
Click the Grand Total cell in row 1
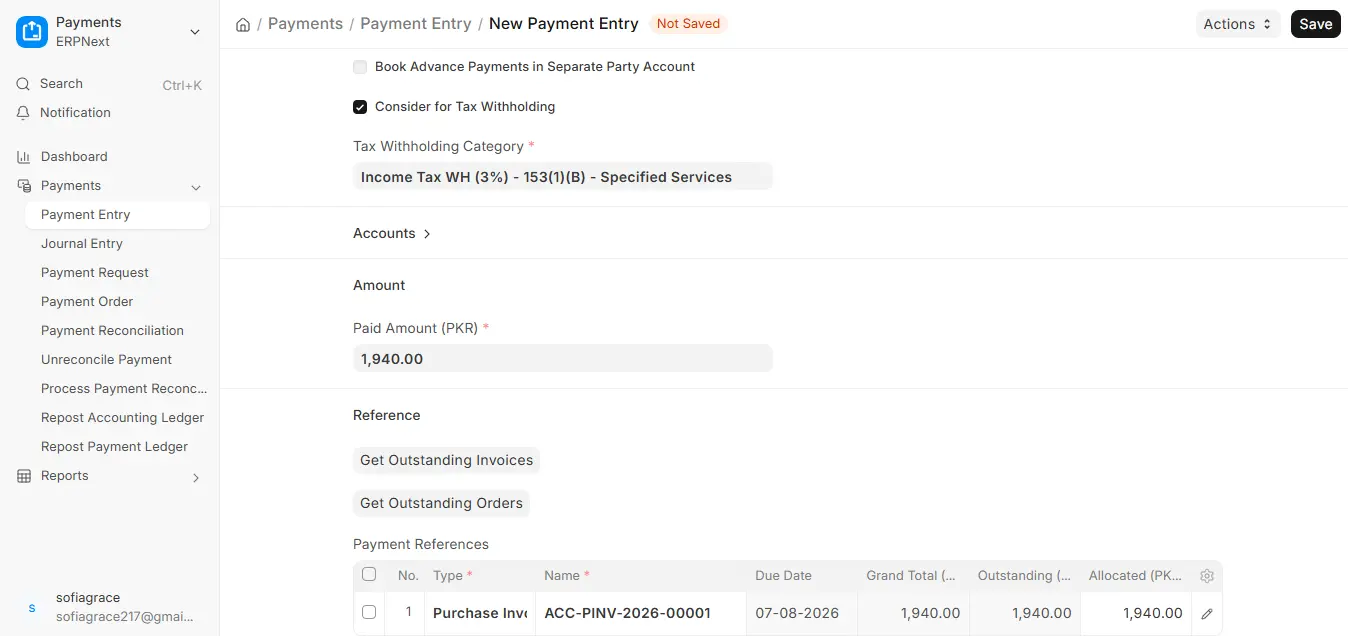914,613
